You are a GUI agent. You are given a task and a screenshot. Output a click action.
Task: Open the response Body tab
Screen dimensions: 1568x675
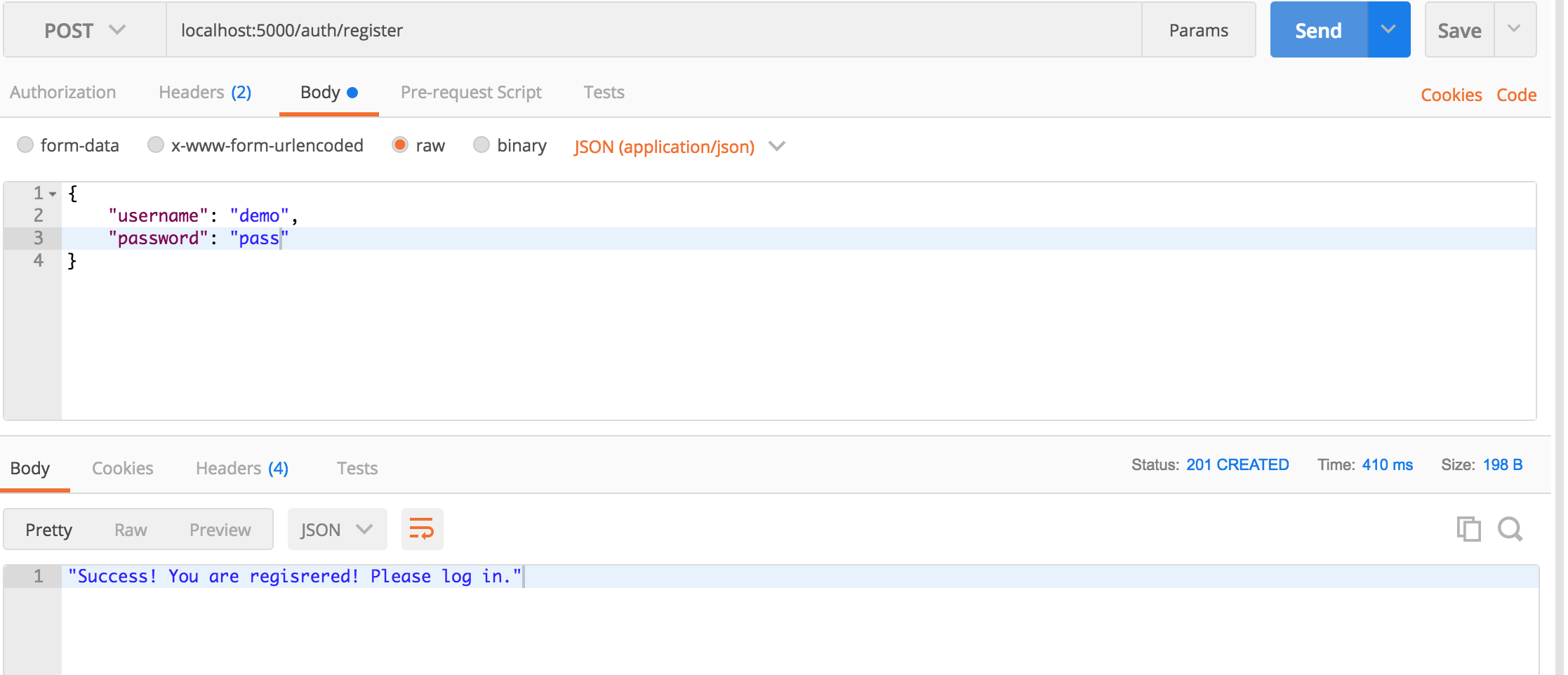[x=30, y=468]
